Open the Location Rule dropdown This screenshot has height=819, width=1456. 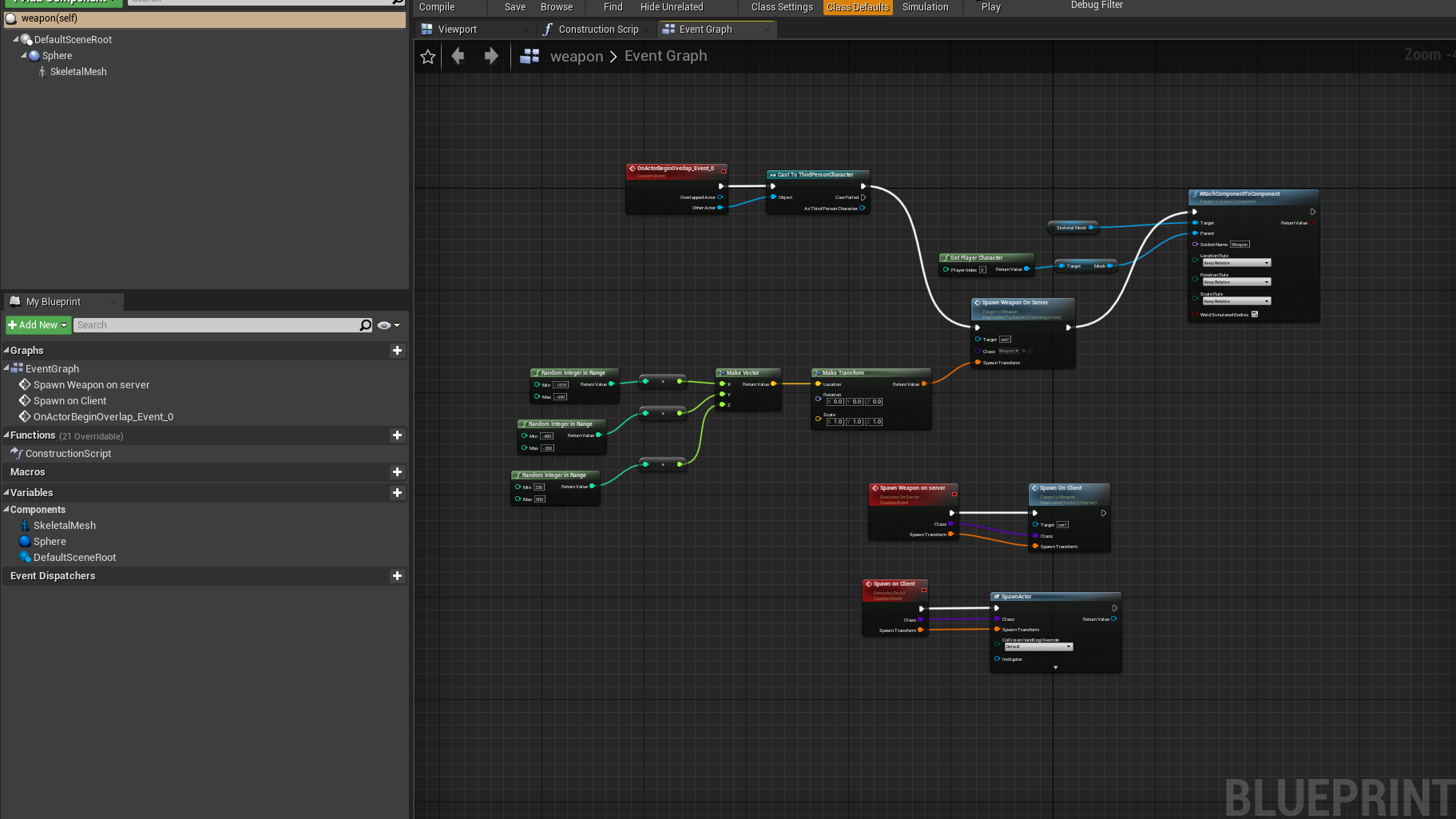[1236, 263]
